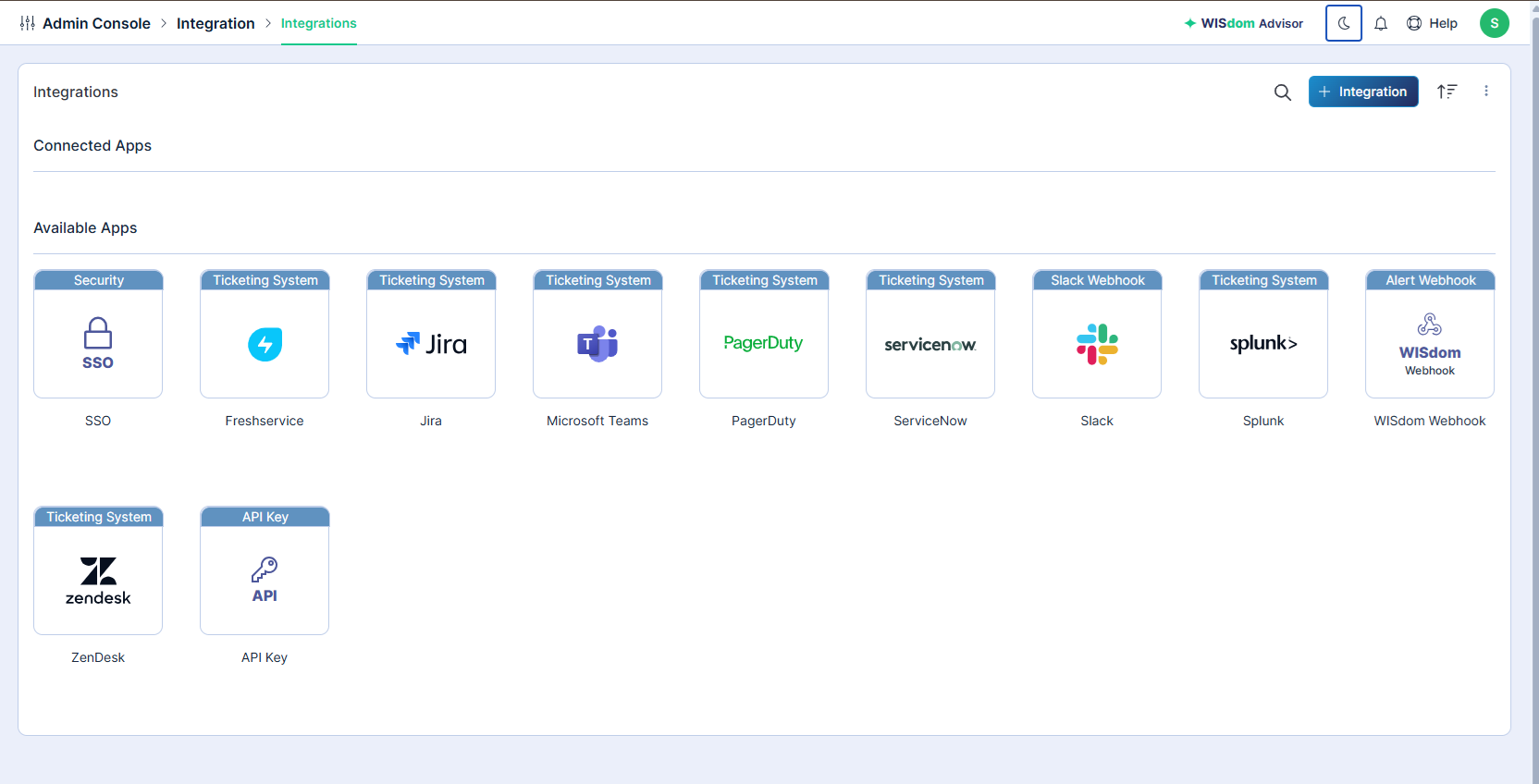Open the API Key integration card
1539x784 pixels.
pyautogui.click(x=265, y=570)
